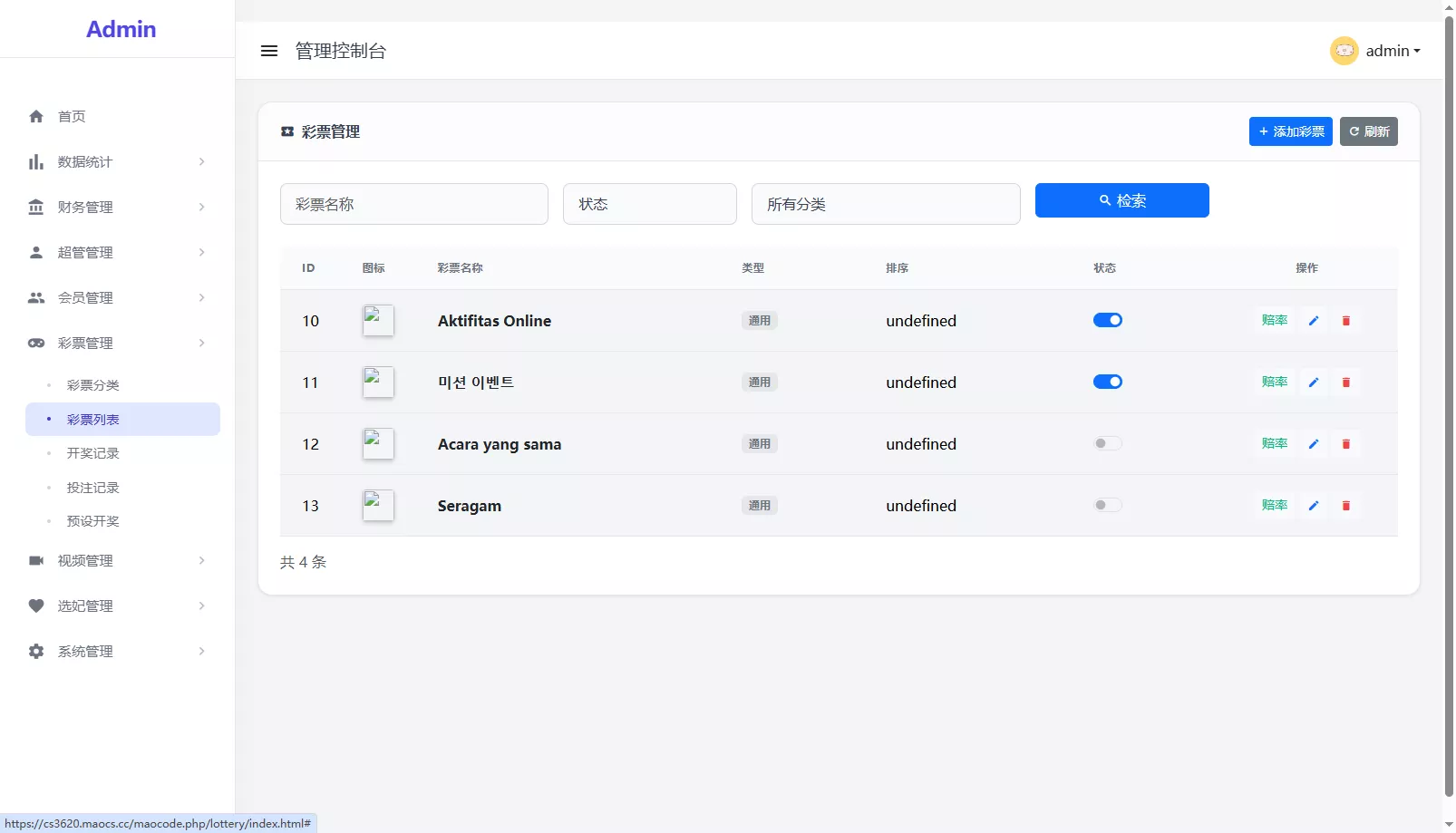The height and width of the screenshot is (833, 1456).
Task: Edit the 미션 이벤트 row with pencil icon
Action: 1313,383
